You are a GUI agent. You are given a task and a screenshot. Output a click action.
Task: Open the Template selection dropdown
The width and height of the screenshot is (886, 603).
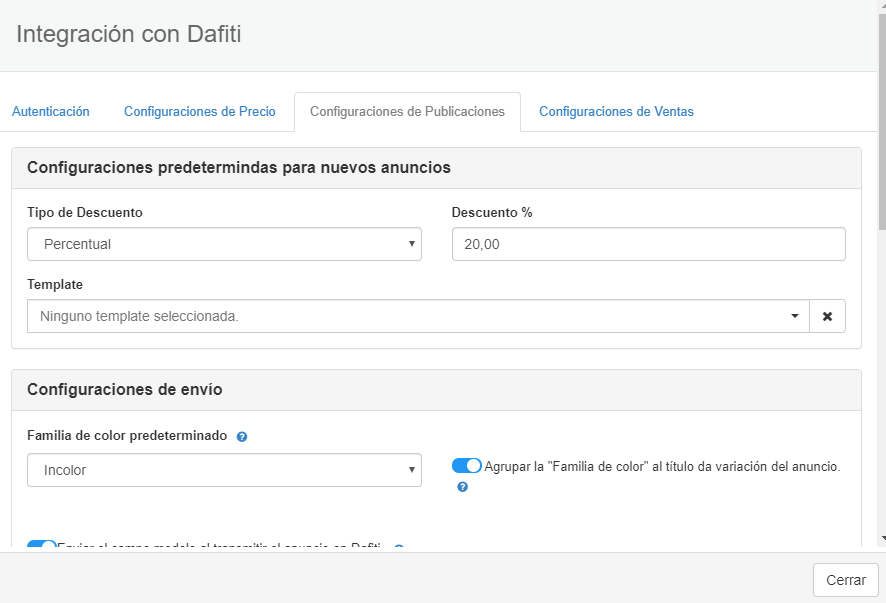pos(418,316)
